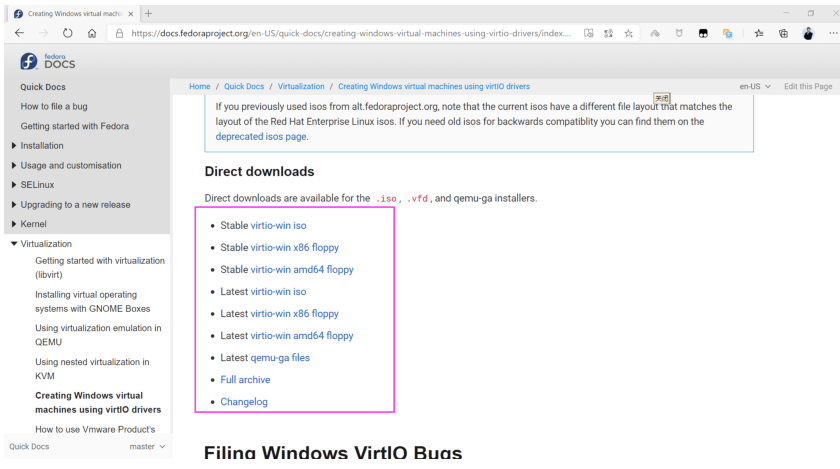Go to Virtualization breadcrumb link
Image resolution: width=840 pixels, height=469 pixels.
click(x=301, y=86)
